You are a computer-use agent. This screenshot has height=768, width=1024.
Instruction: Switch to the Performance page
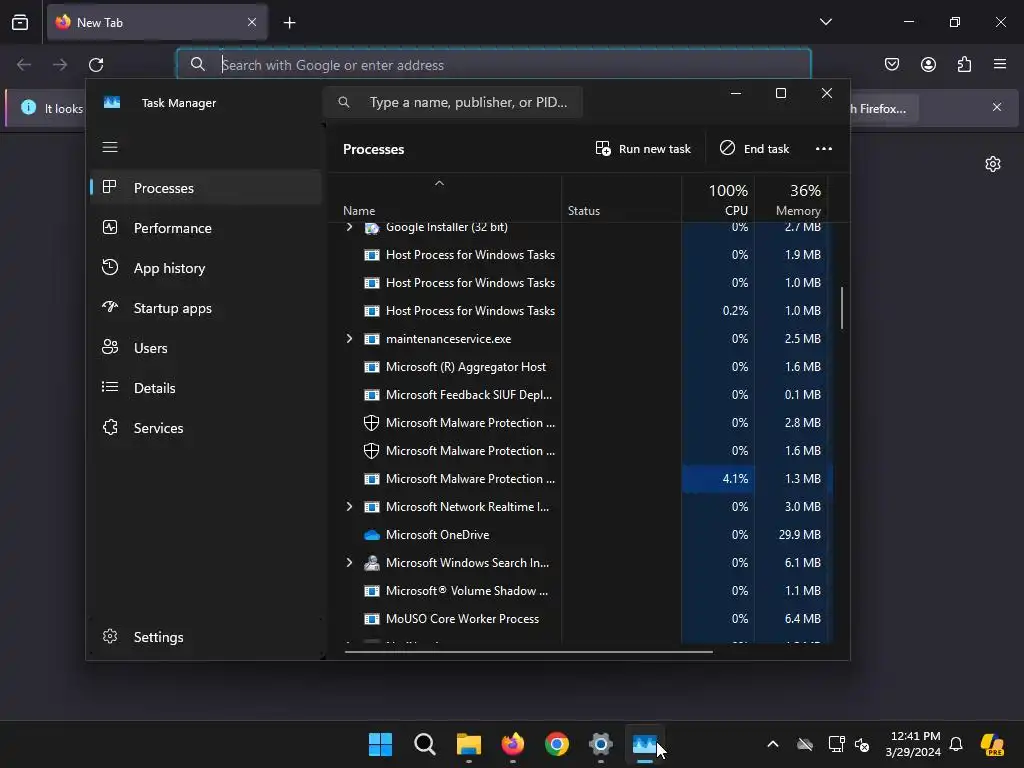206,228
